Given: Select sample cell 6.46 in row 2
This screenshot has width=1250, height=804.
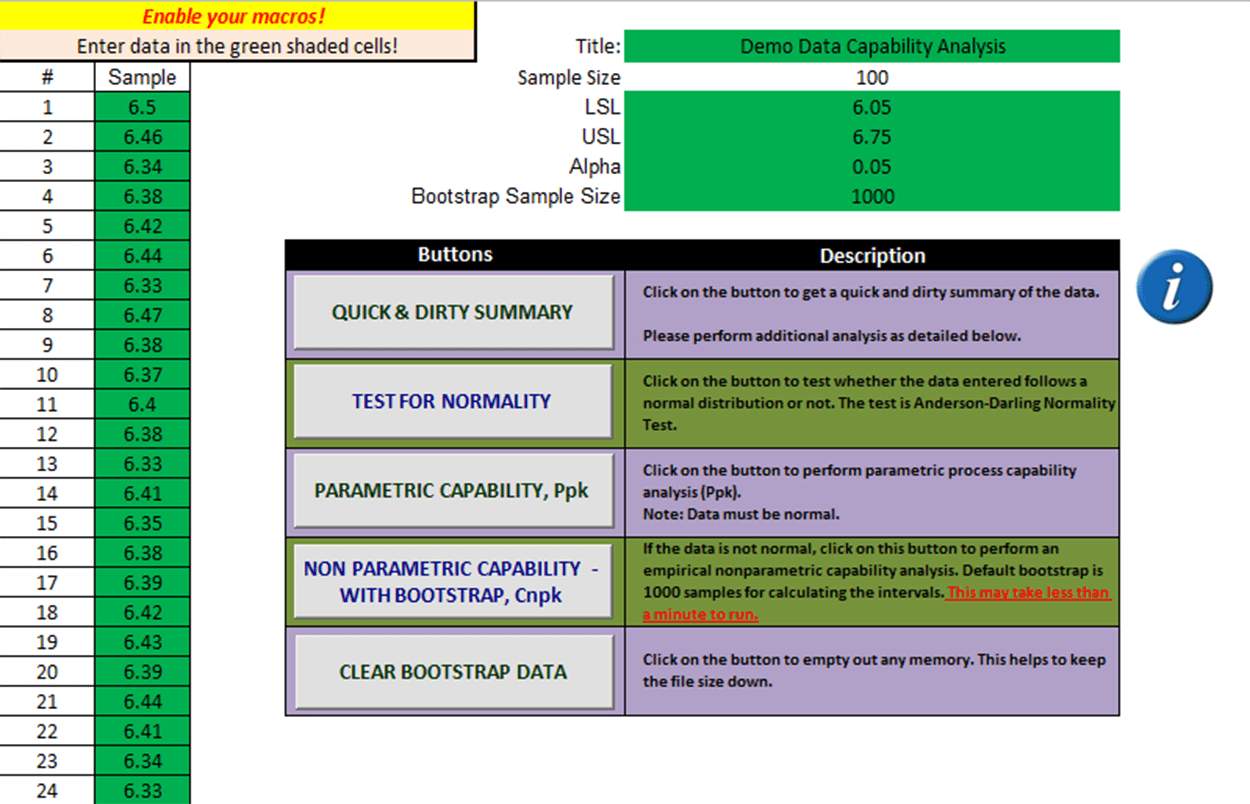Looking at the screenshot, I should (x=142, y=137).
